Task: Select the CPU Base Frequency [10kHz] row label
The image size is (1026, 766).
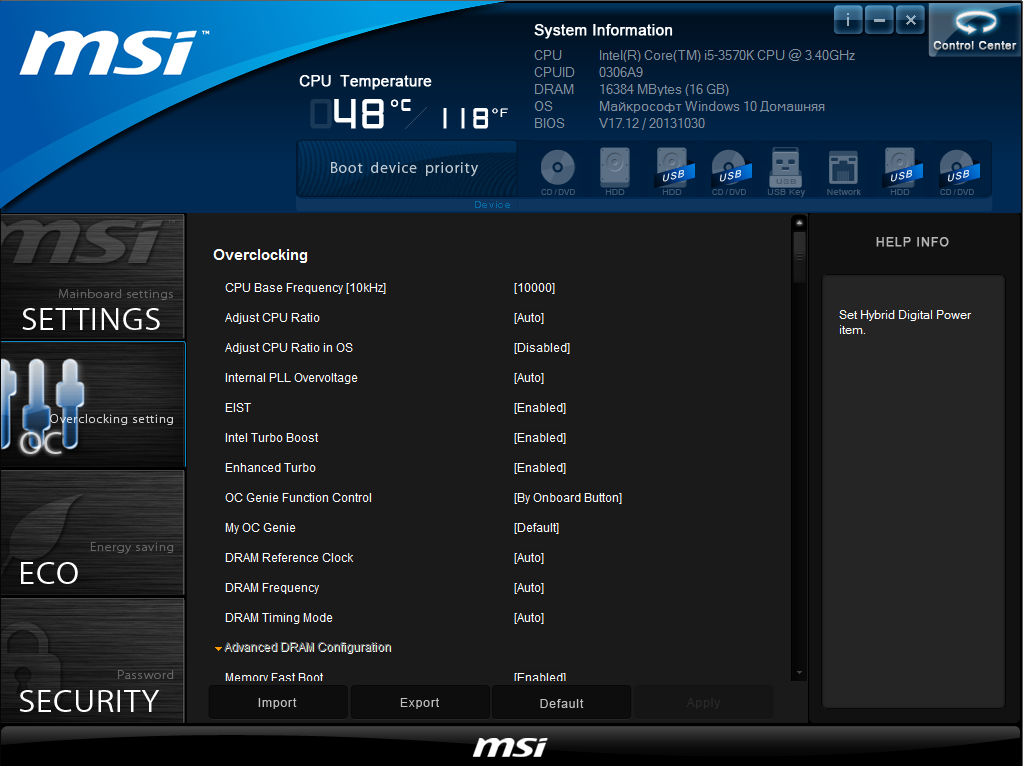Action: click(x=306, y=288)
